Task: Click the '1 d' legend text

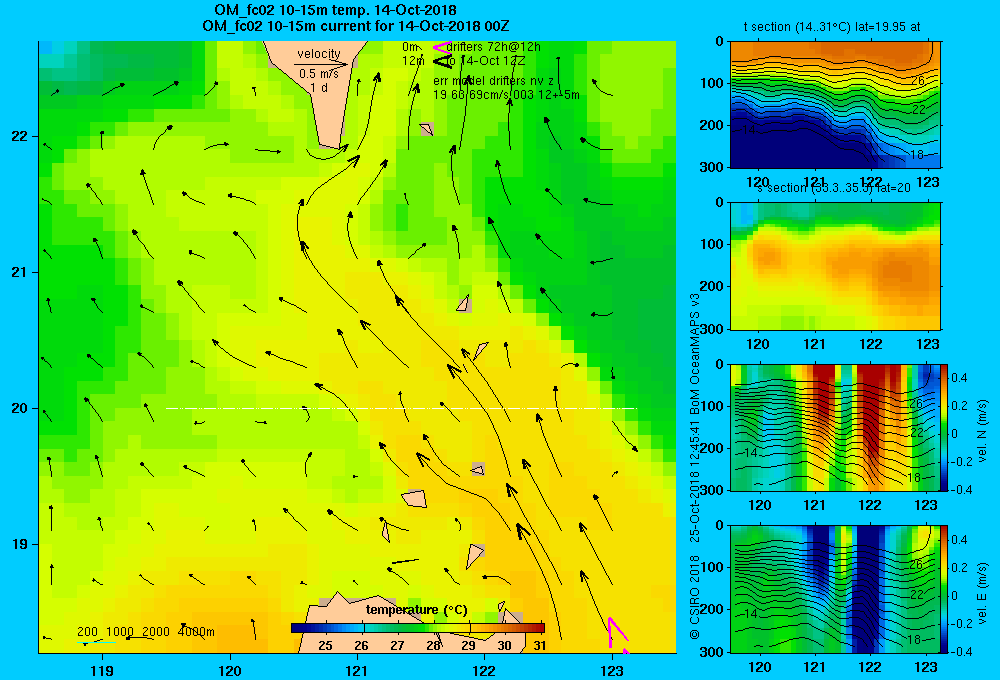Action: click(319, 87)
